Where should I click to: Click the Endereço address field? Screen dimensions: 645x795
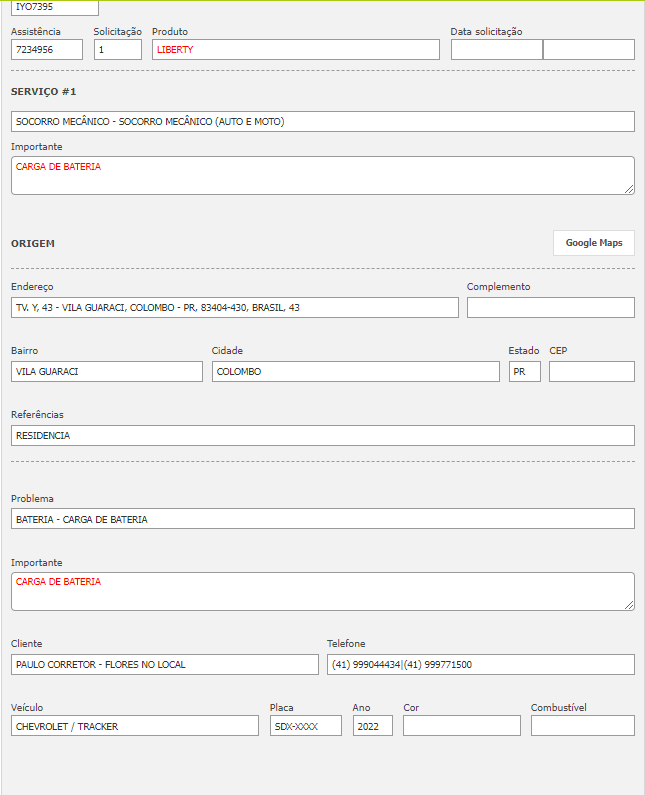pyautogui.click(x=234, y=307)
